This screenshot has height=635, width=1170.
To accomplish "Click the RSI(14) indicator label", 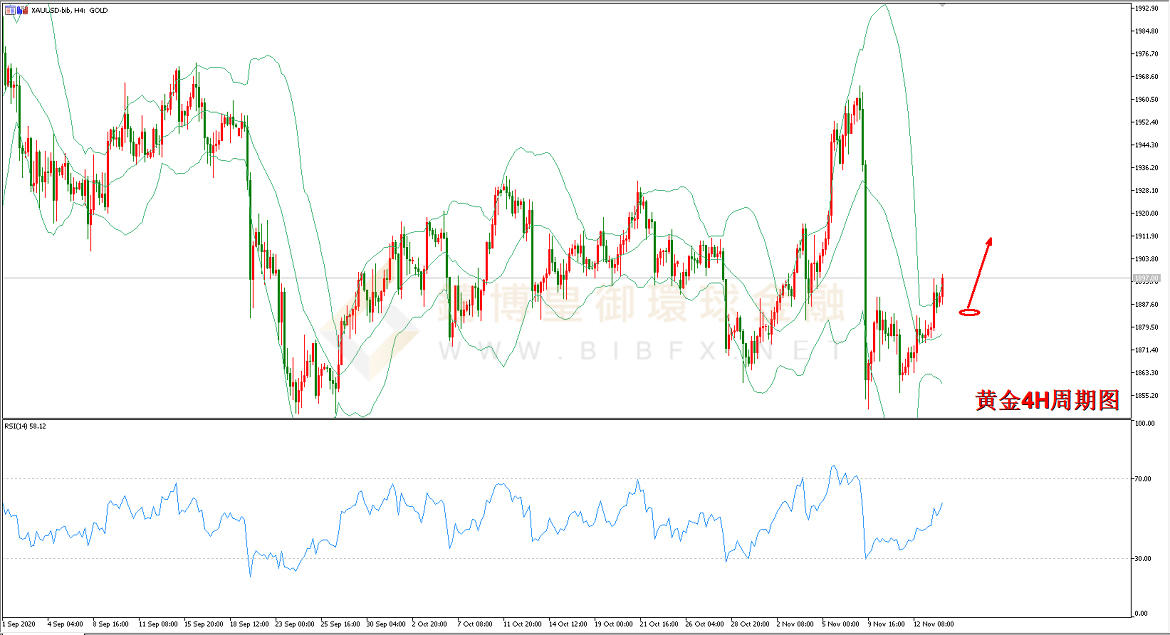I will click(25, 426).
